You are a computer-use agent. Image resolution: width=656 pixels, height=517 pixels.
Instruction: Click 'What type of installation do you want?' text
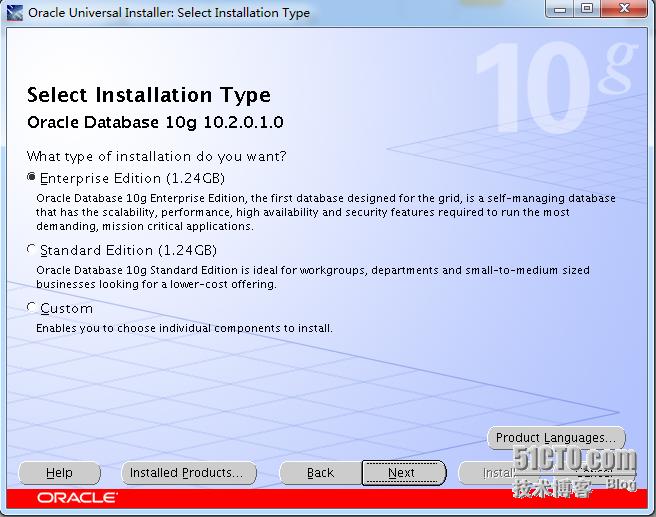tap(156, 156)
